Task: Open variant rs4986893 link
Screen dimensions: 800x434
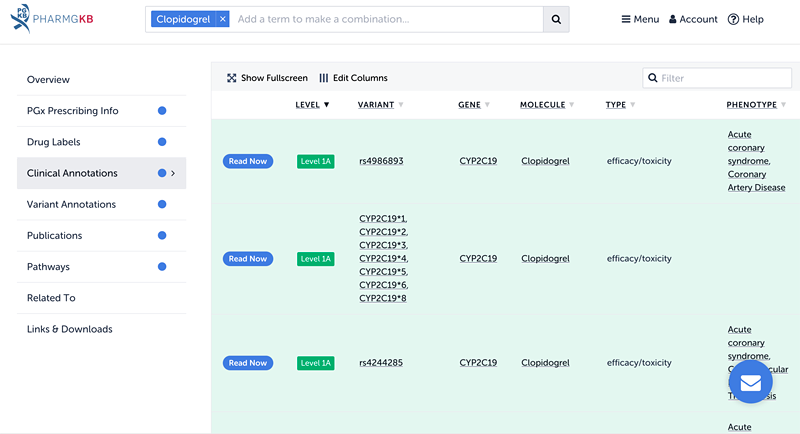Action: (x=381, y=161)
